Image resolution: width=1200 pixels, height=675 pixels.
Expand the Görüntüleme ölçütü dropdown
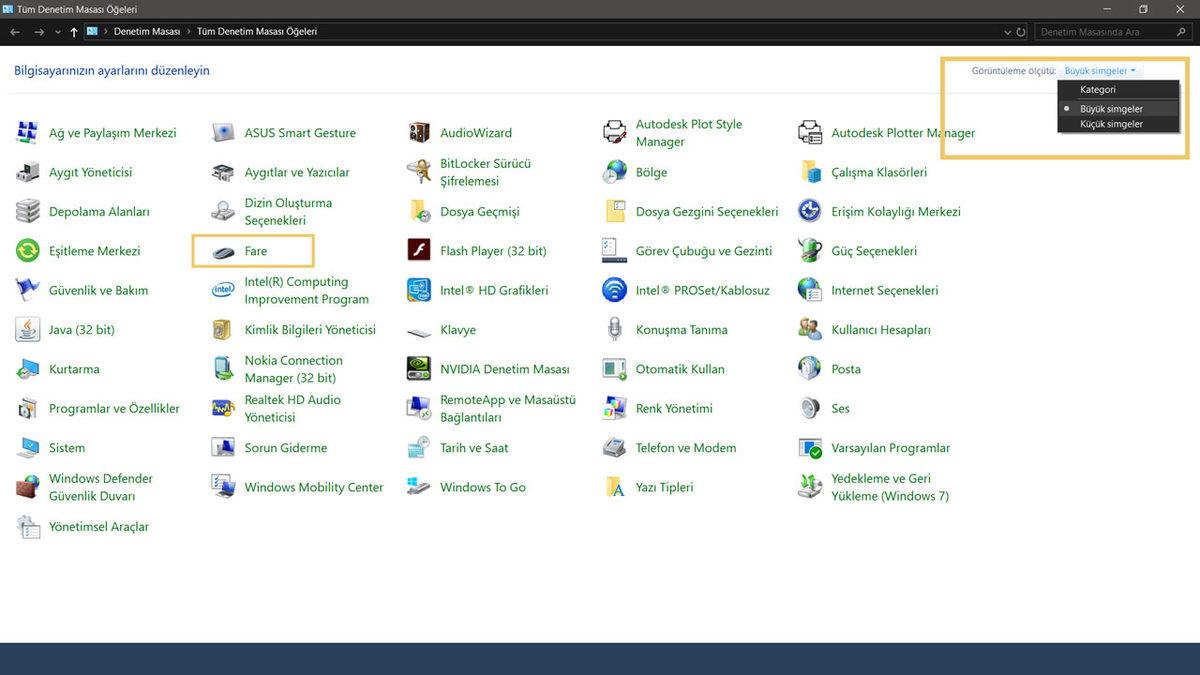pyautogui.click(x=1099, y=71)
